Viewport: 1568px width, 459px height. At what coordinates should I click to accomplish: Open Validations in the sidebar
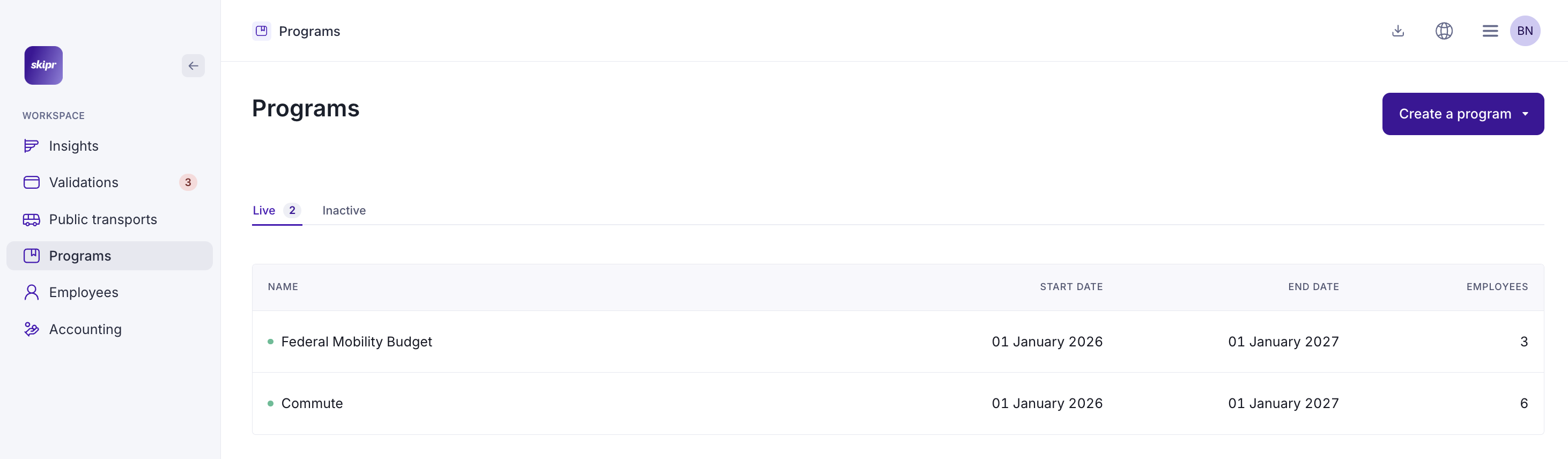pos(84,183)
